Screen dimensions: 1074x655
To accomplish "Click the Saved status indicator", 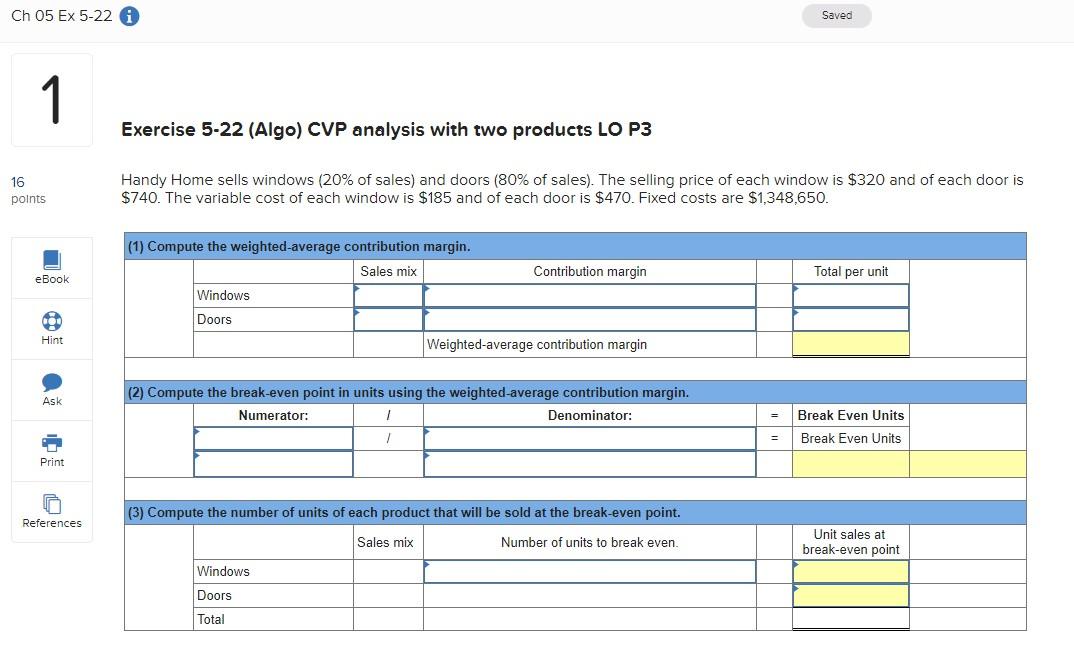I will [x=836, y=15].
